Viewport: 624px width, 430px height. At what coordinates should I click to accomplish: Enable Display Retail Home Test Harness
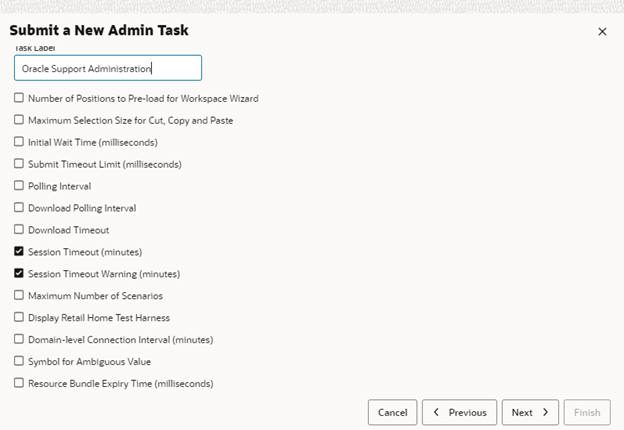tap(19, 317)
